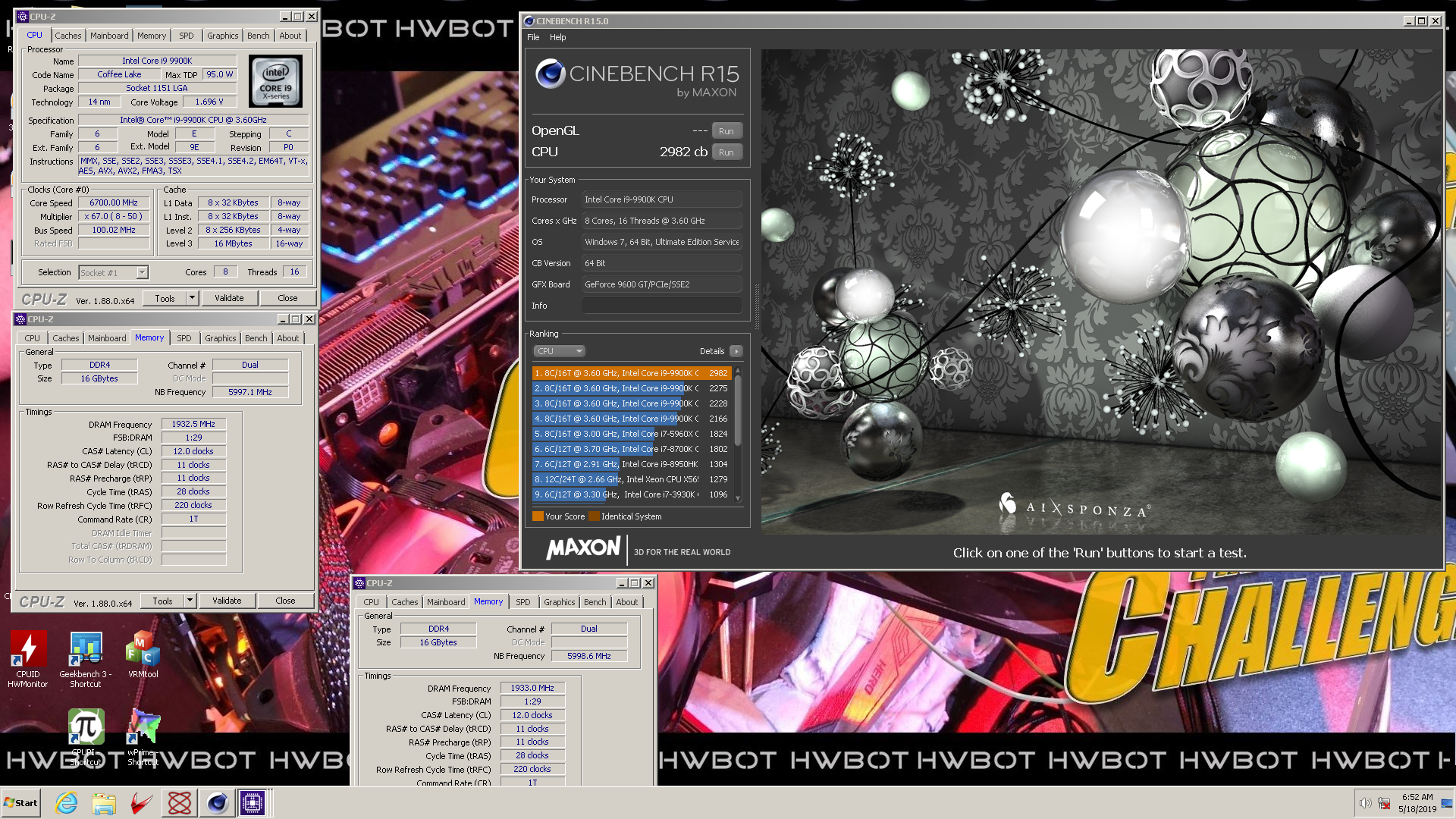Click Validate in top CPU-Z window

pyautogui.click(x=229, y=298)
